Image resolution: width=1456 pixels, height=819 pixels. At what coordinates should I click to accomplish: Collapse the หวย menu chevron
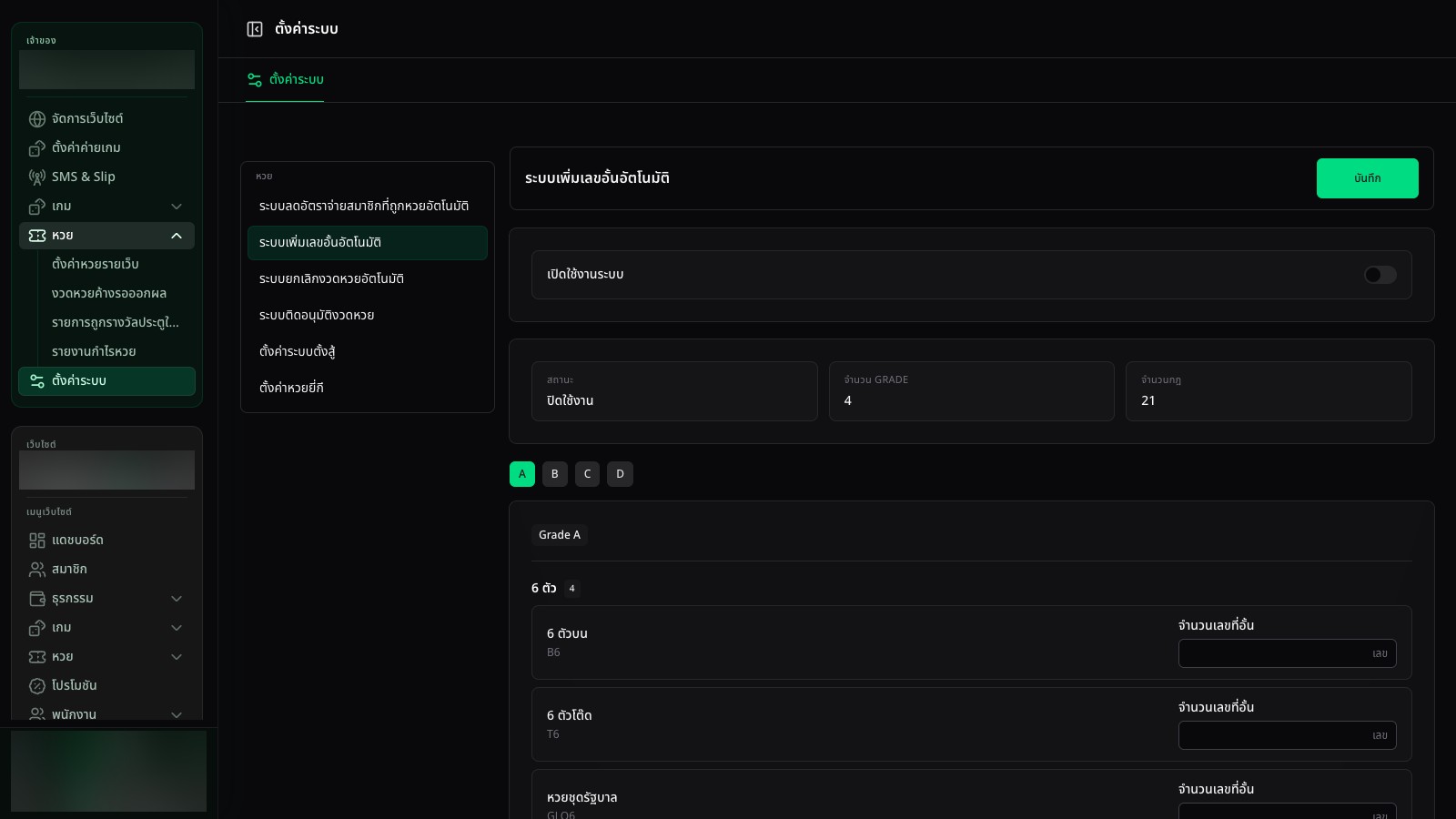tap(177, 236)
